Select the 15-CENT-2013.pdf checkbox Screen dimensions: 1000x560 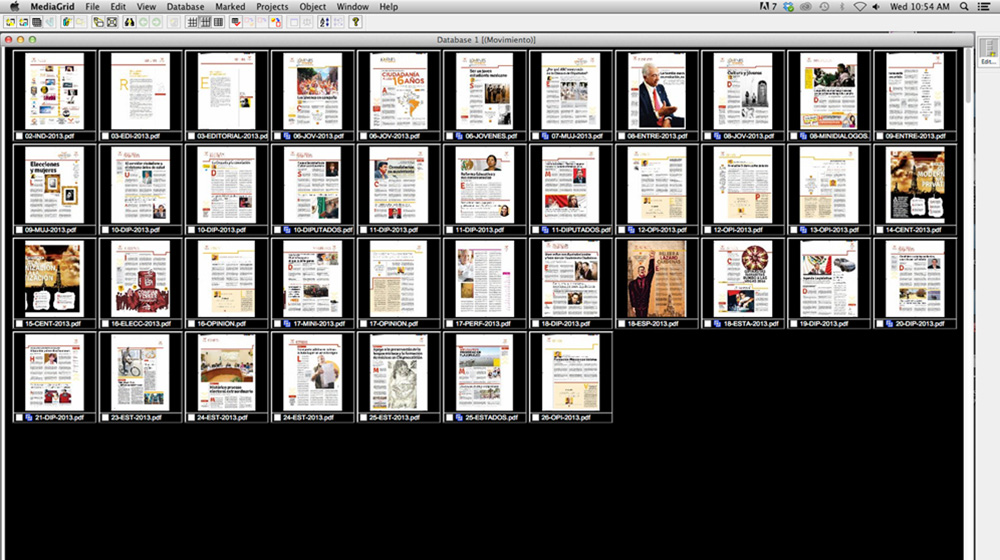pos(19,324)
